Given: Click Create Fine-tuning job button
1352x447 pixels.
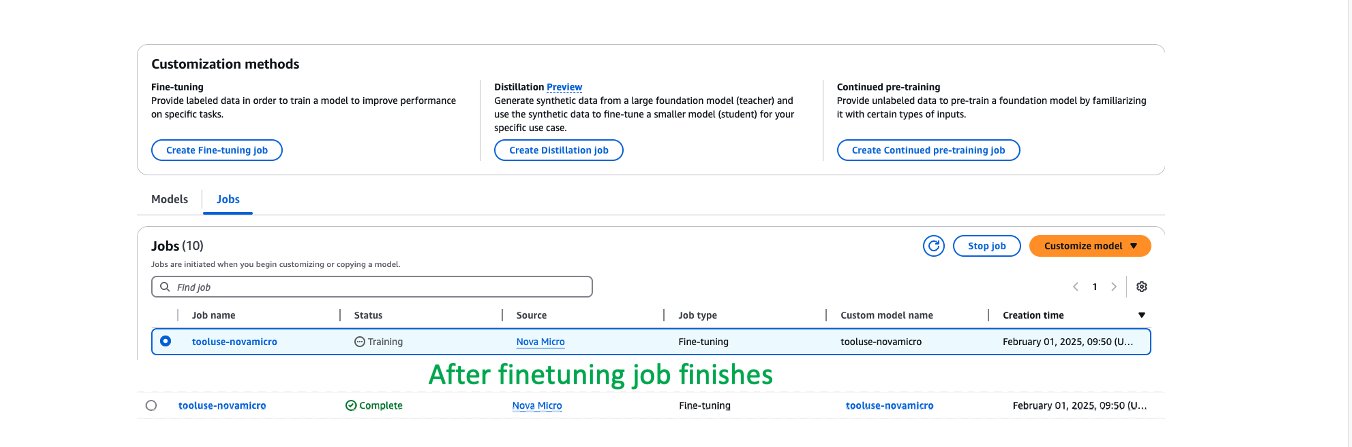Looking at the screenshot, I should click(x=217, y=150).
